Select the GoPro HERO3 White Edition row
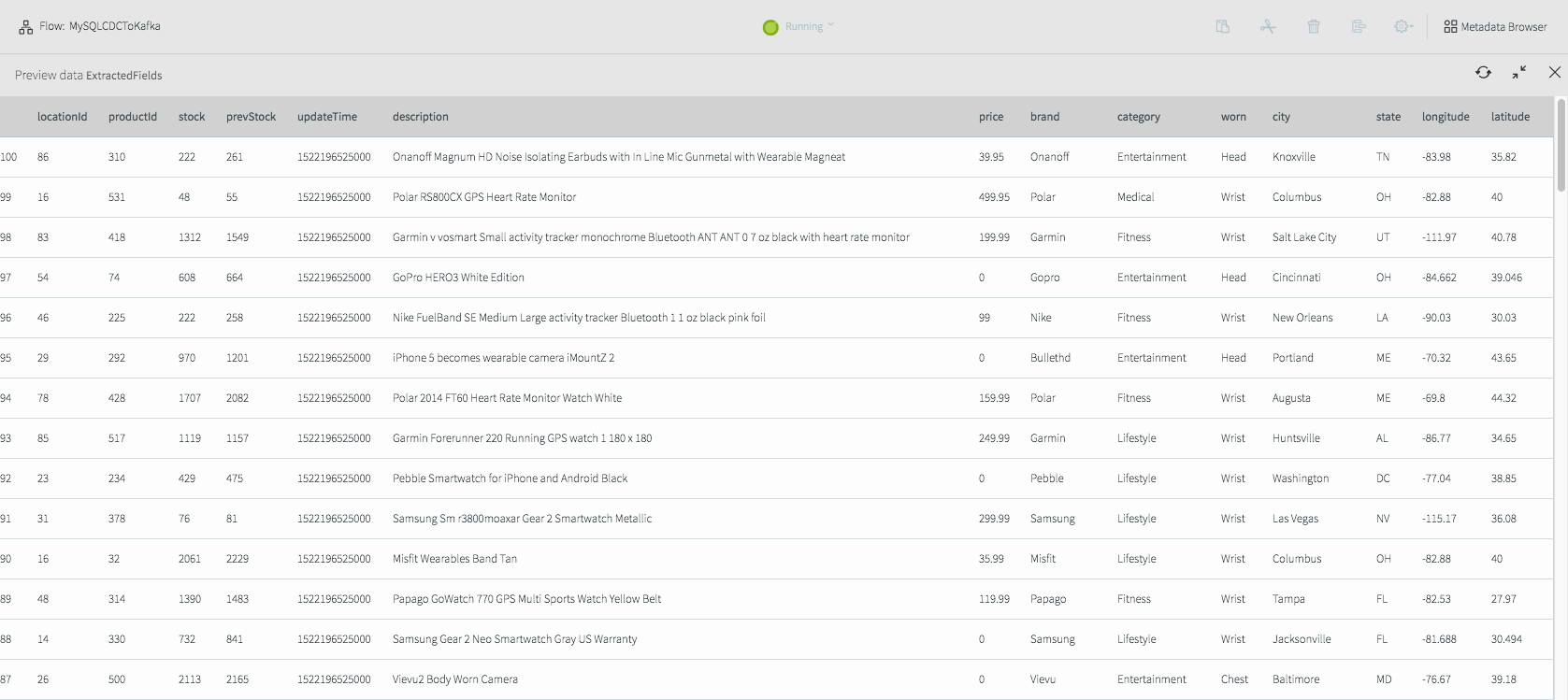 click(776, 278)
